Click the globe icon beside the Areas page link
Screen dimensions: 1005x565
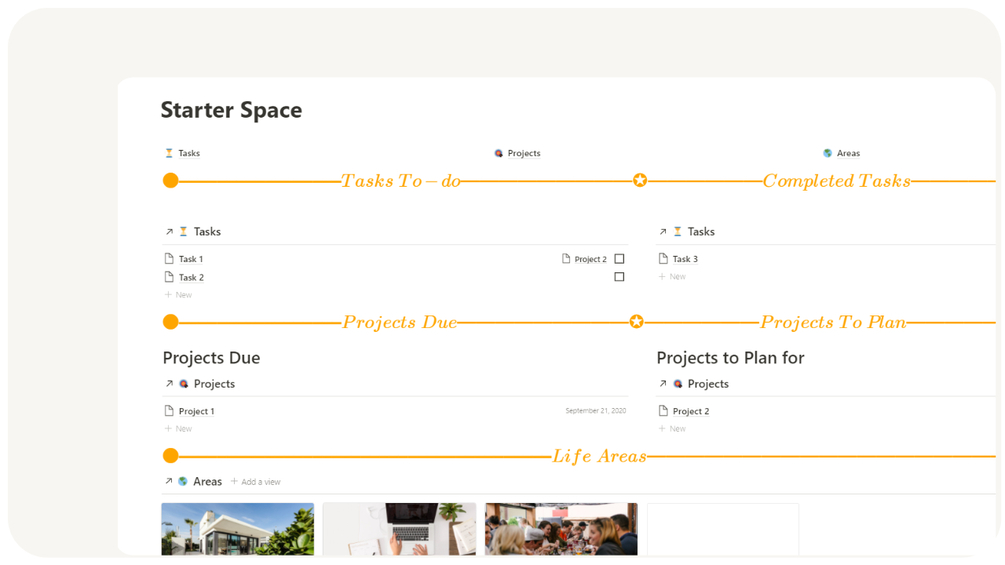(827, 153)
